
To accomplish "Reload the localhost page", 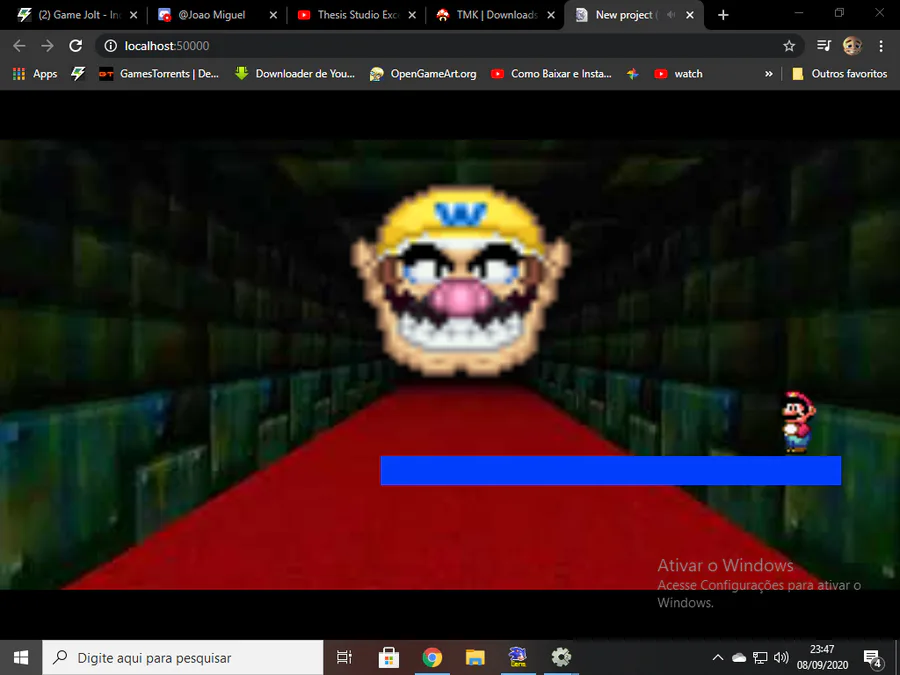I will pyautogui.click(x=76, y=46).
